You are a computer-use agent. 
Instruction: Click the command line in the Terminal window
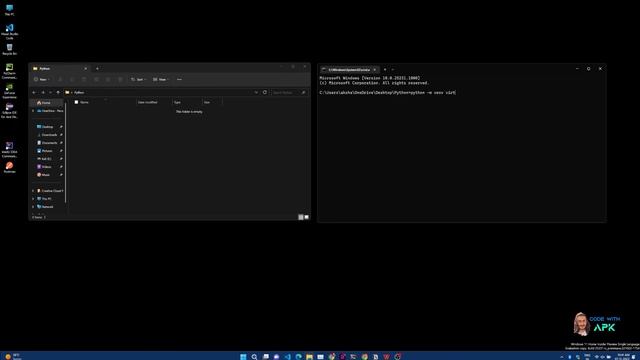(387, 93)
